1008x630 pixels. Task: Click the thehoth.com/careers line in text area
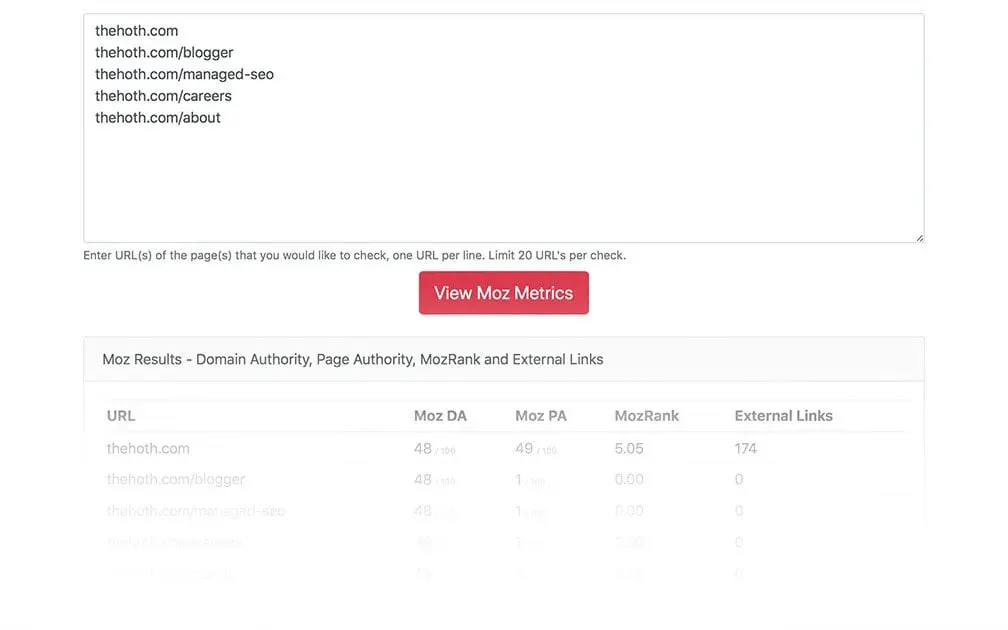[x=163, y=96]
